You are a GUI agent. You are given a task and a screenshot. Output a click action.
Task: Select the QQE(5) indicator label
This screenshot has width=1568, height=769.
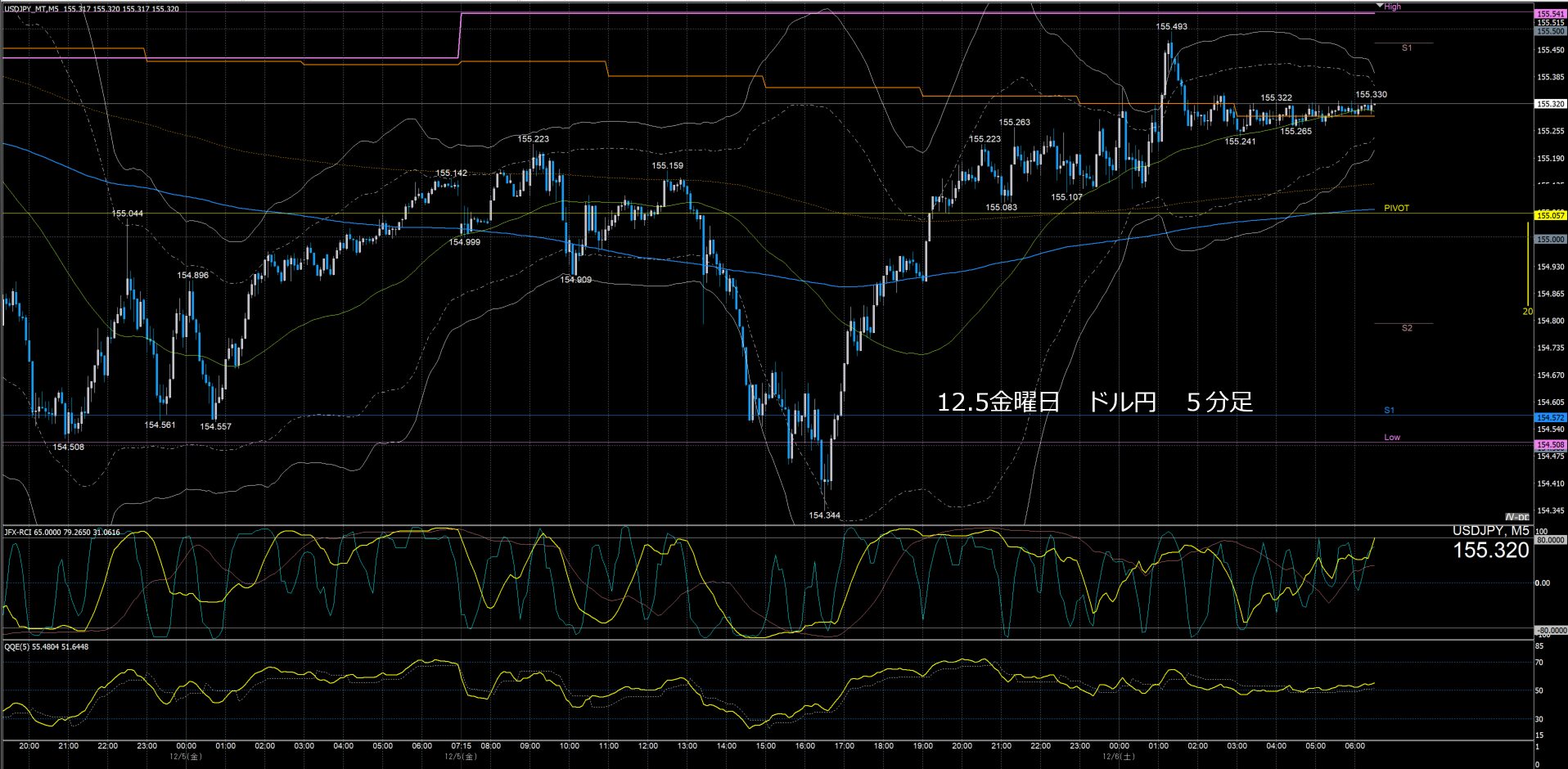47,647
